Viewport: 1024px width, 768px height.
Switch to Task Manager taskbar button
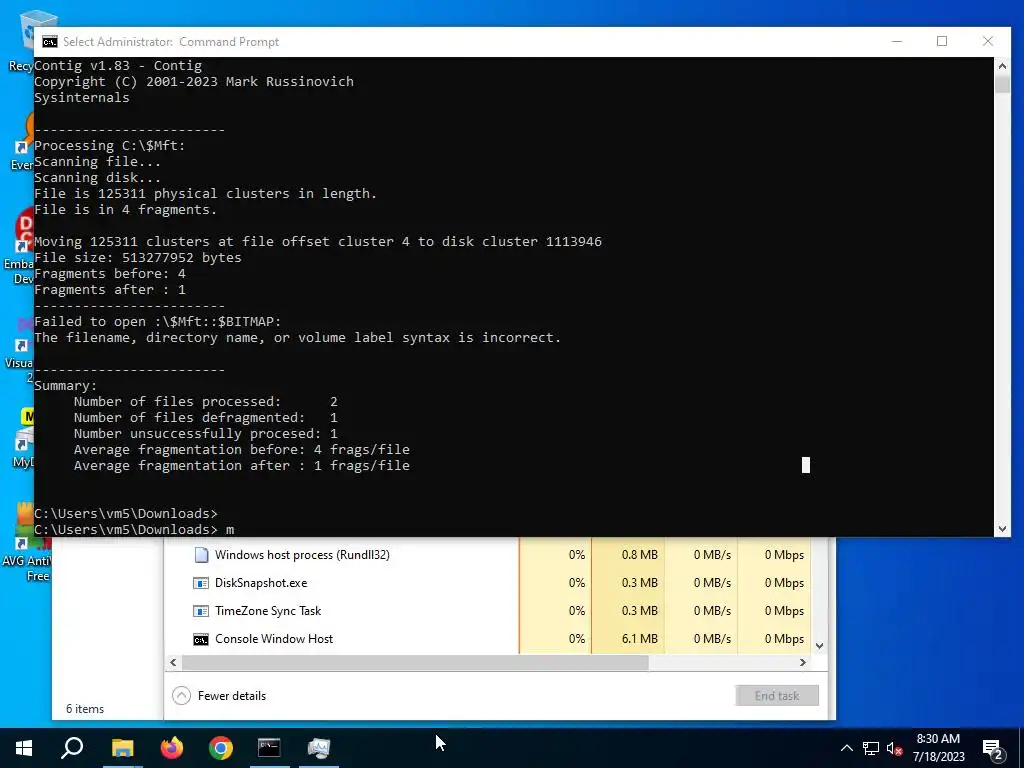click(319, 748)
